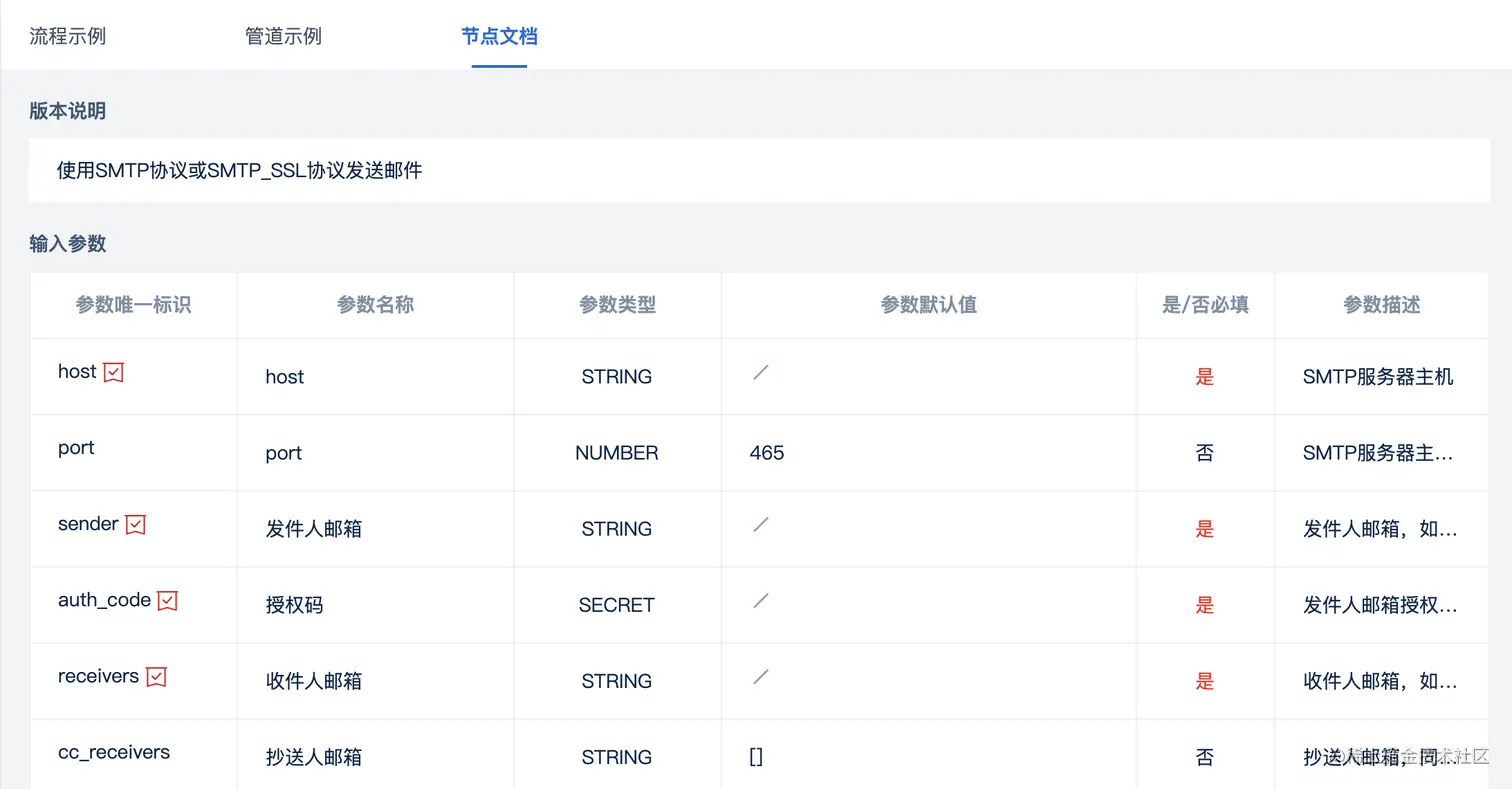
Task: Click the red check icon beside receivers
Action: click(156, 677)
